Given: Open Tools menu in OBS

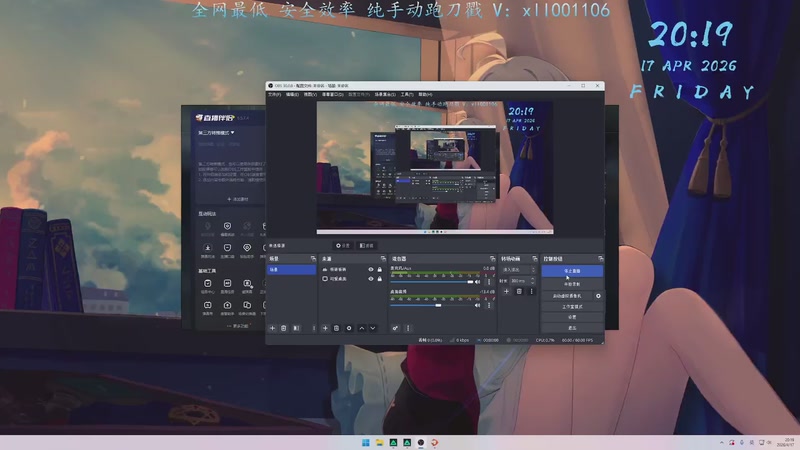Looking at the screenshot, I should point(407,94).
